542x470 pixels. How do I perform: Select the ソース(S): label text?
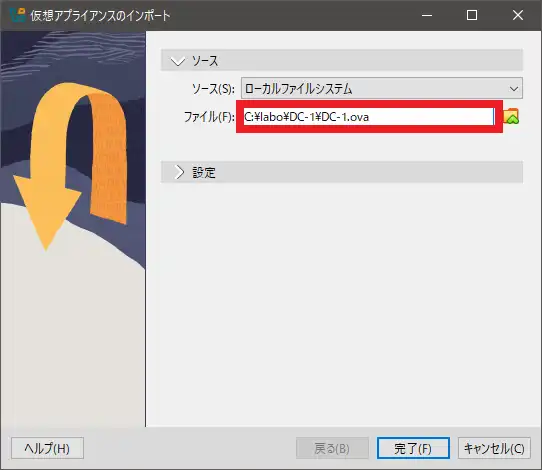pyautogui.click(x=213, y=89)
